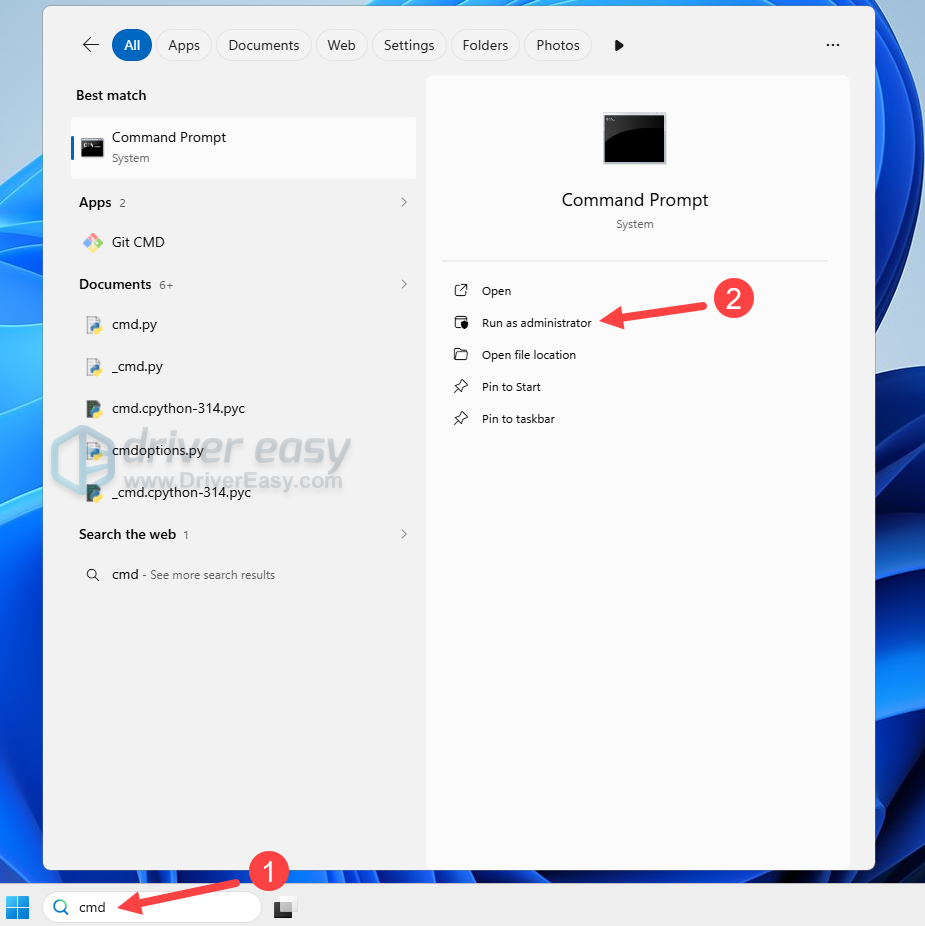925x926 pixels.
Task: Open the Windows Start button
Action: click(18, 907)
